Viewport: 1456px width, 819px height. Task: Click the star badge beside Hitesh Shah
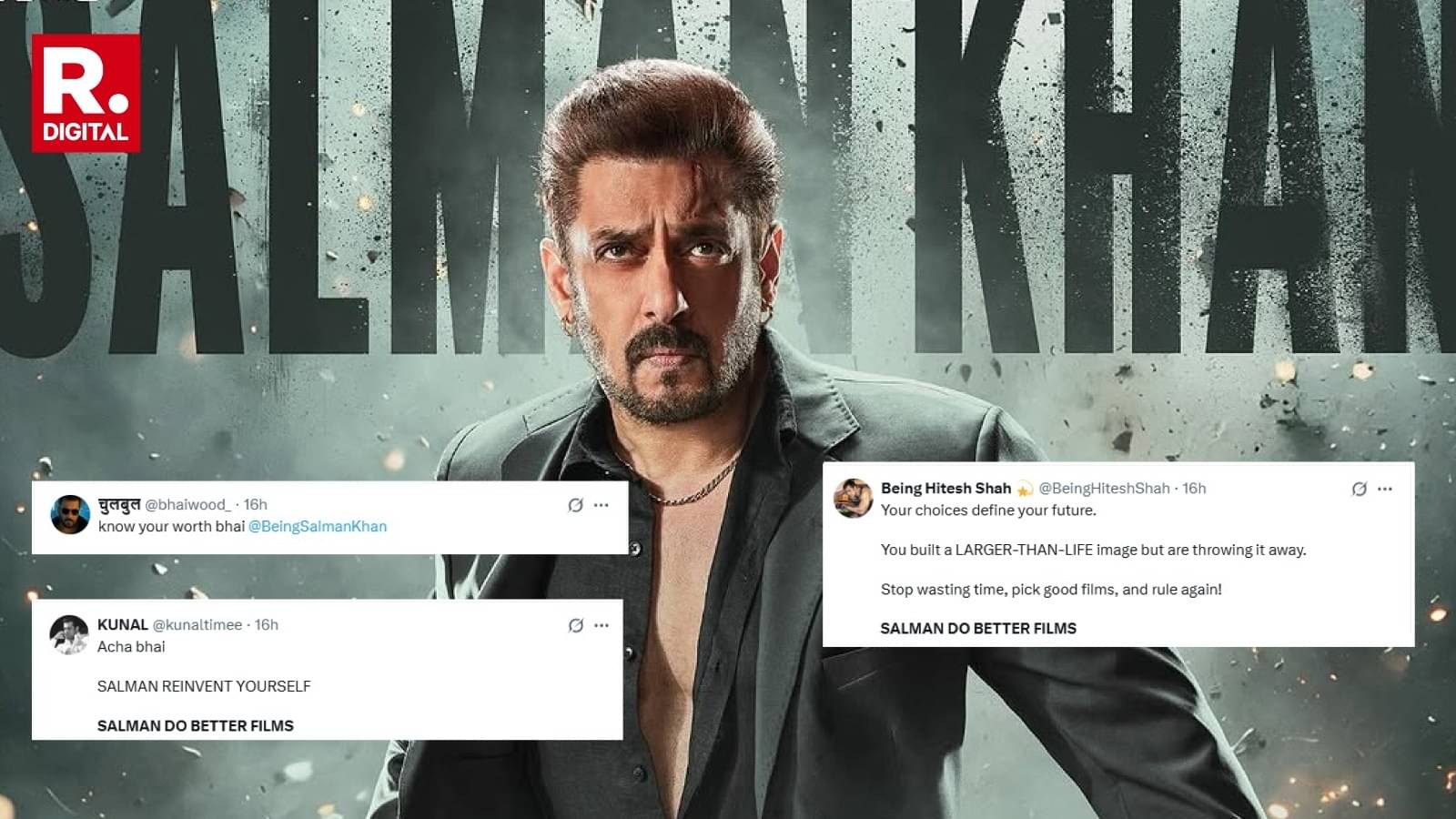point(1025,489)
